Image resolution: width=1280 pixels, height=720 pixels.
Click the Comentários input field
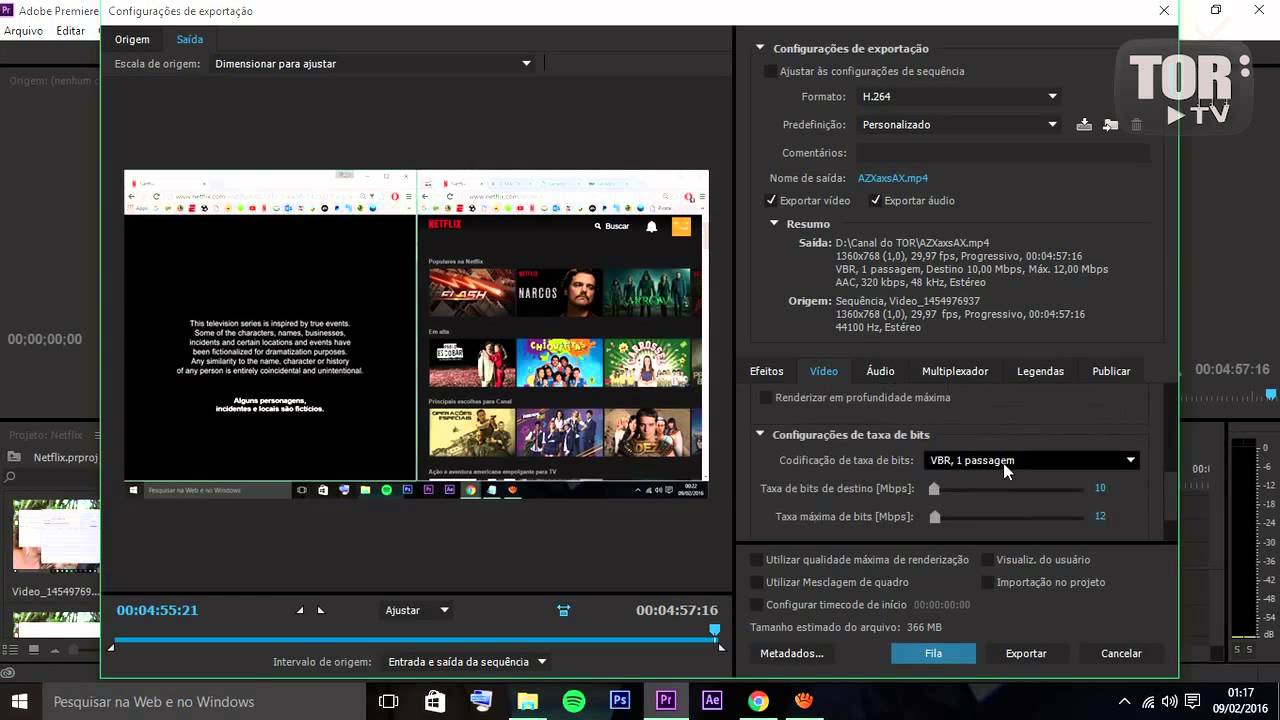1002,153
